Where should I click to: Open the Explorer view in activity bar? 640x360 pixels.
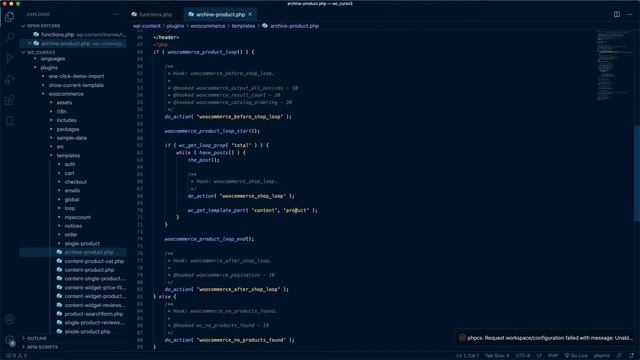pyautogui.click(x=9, y=17)
